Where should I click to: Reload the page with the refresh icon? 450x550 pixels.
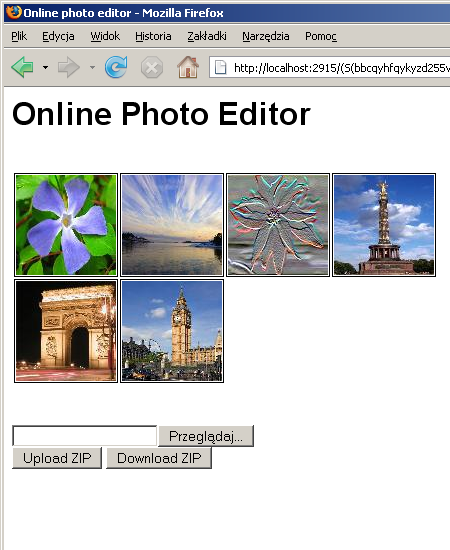click(x=116, y=67)
